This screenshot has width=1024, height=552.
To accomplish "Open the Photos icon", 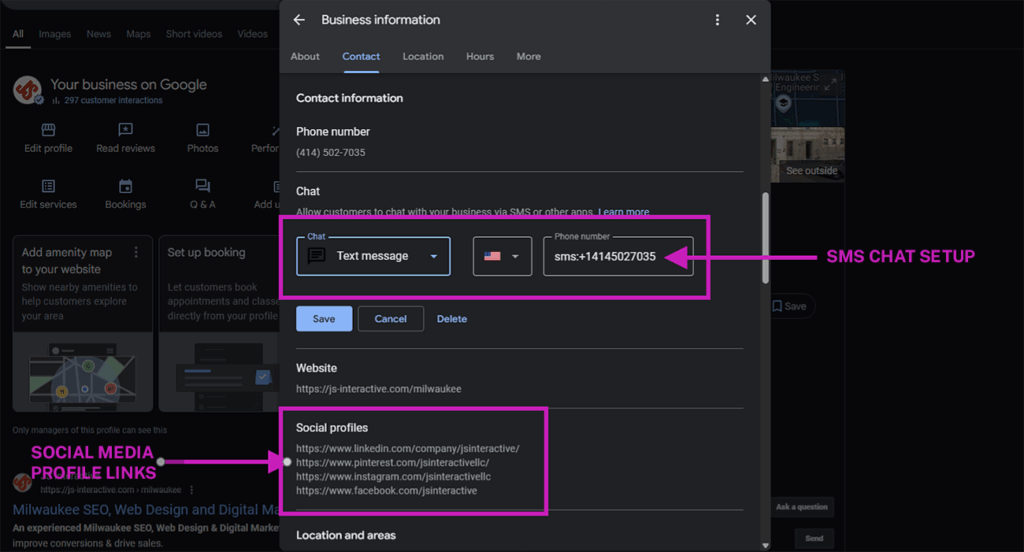I will [203, 130].
